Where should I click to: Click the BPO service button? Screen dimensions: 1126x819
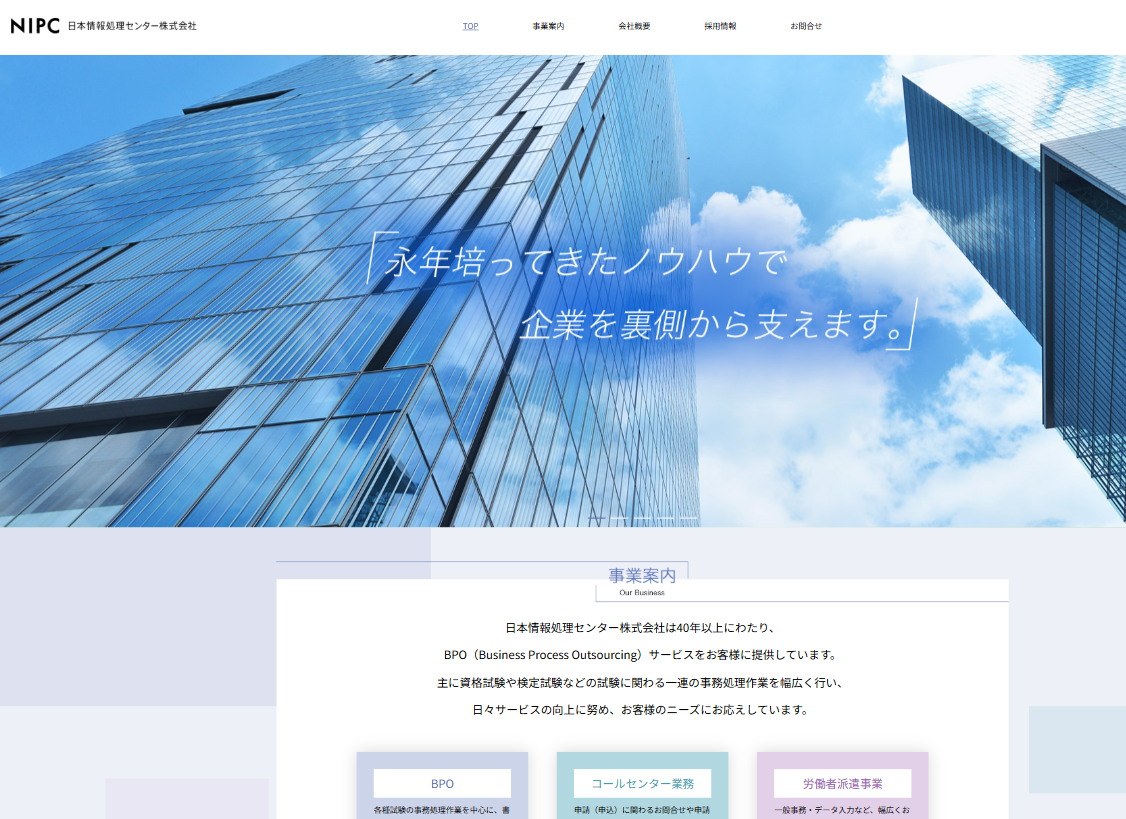pos(441,783)
